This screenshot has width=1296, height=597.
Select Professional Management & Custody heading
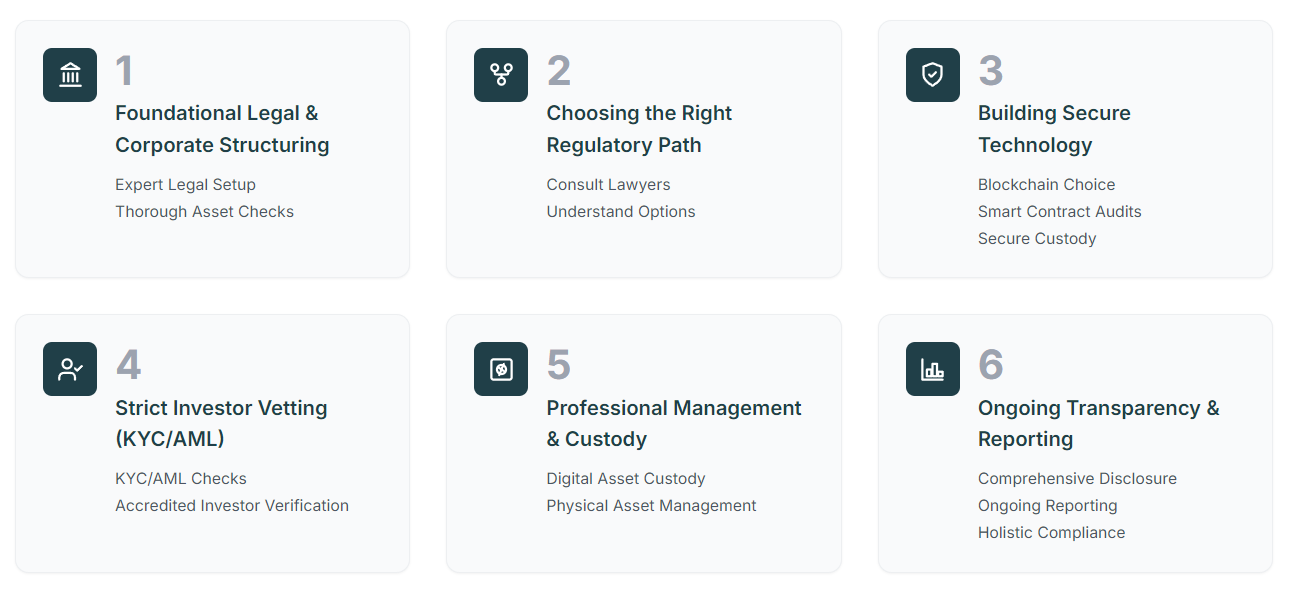674,423
